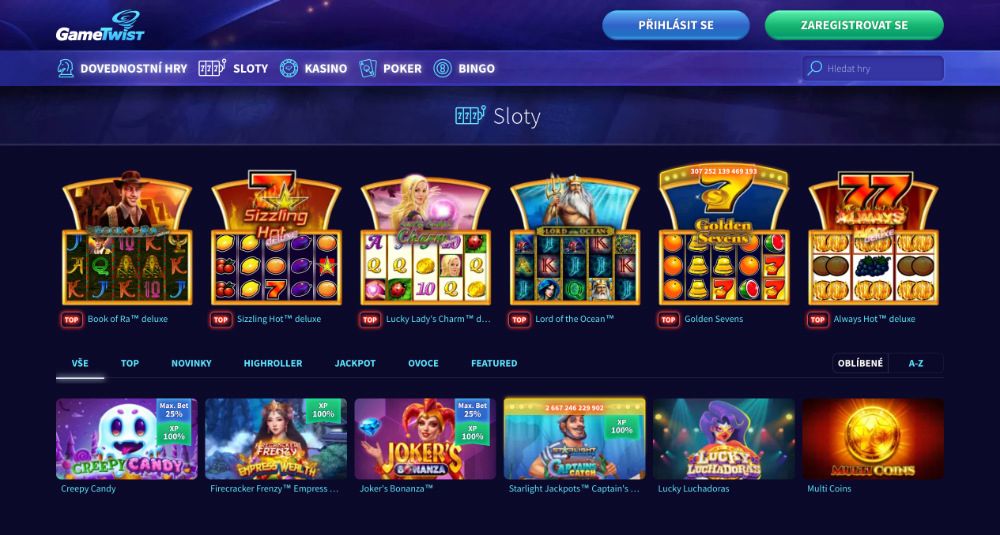Toggle sorting to A-Z
Screen dimensions: 1000x535
click(x=916, y=363)
